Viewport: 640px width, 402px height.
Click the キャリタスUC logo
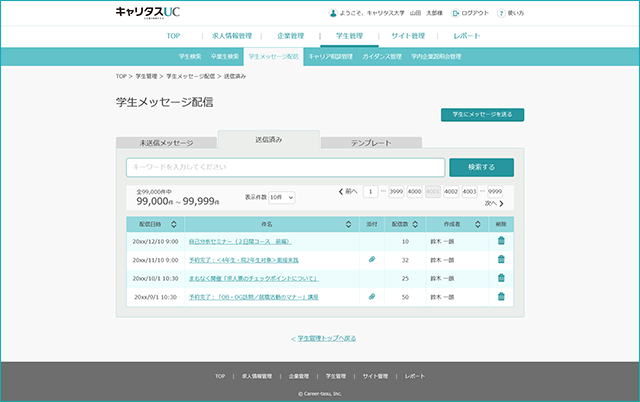[148, 13]
